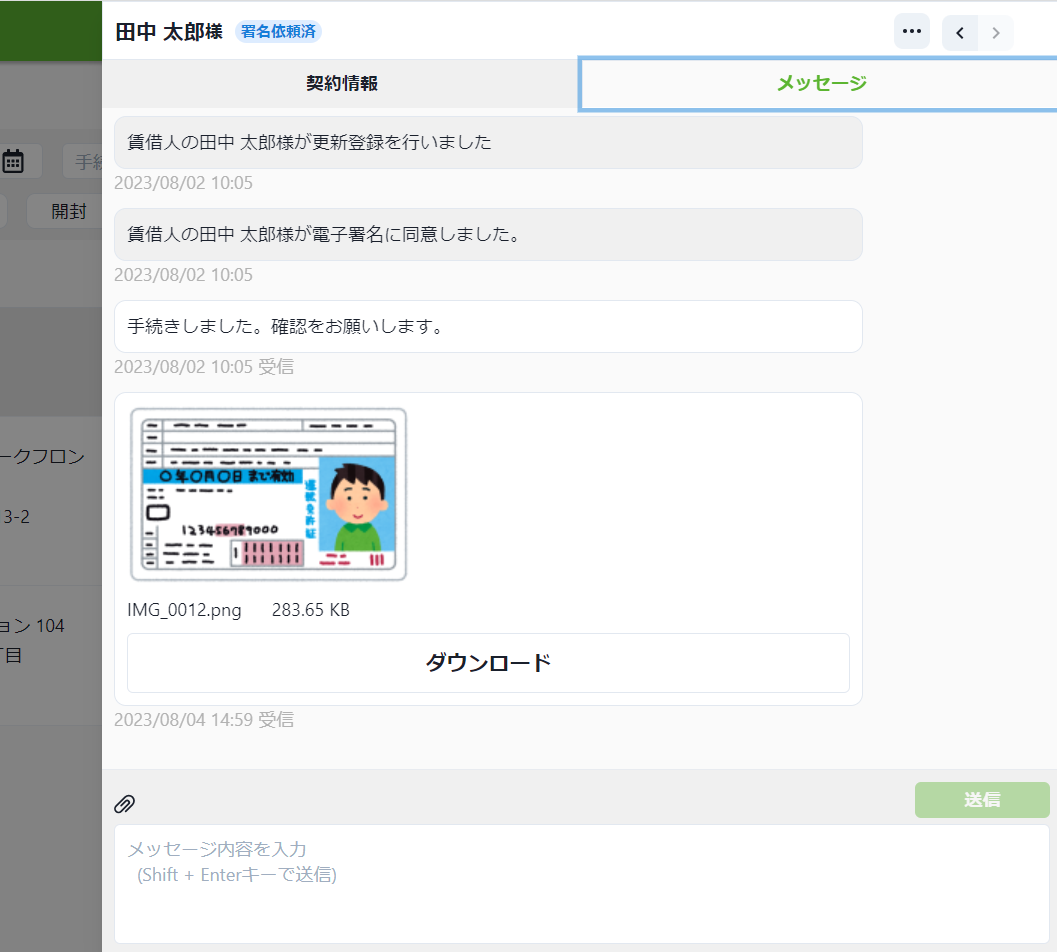1057x952 pixels.
Task: Click the text 3-2 in background list
Action: [16, 517]
